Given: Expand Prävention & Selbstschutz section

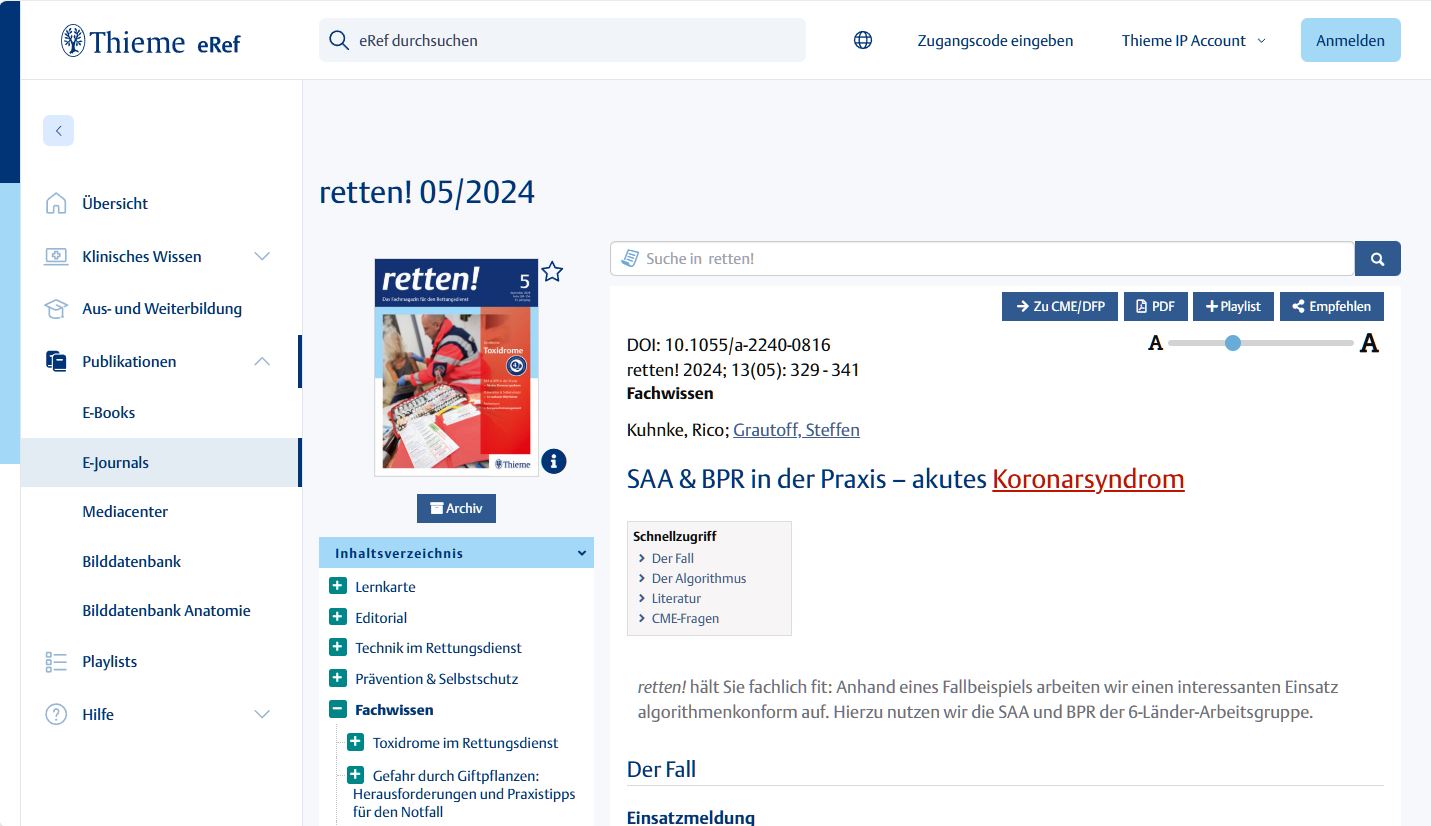Looking at the screenshot, I should [x=338, y=679].
